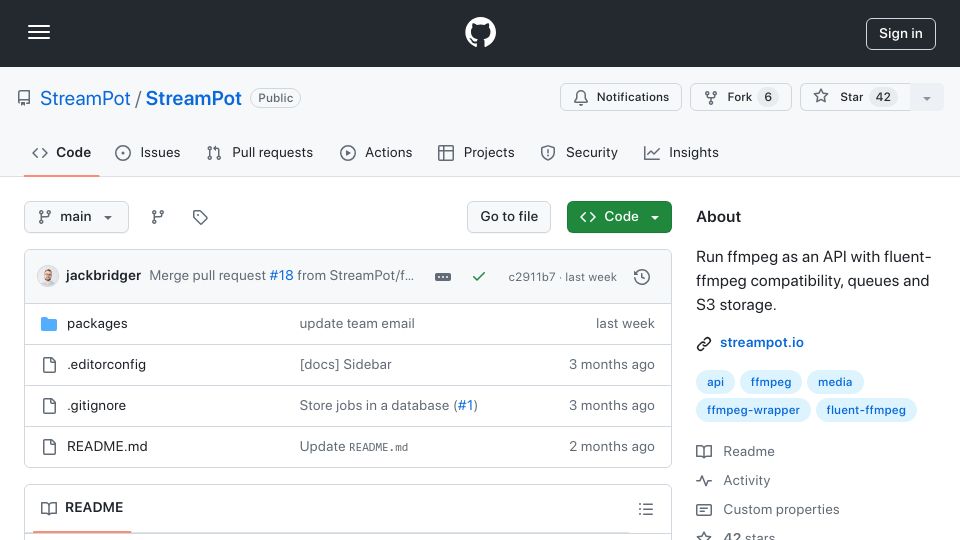The width and height of the screenshot is (960, 540).
Task: Open jackbridger author link
Action: click(x=103, y=276)
